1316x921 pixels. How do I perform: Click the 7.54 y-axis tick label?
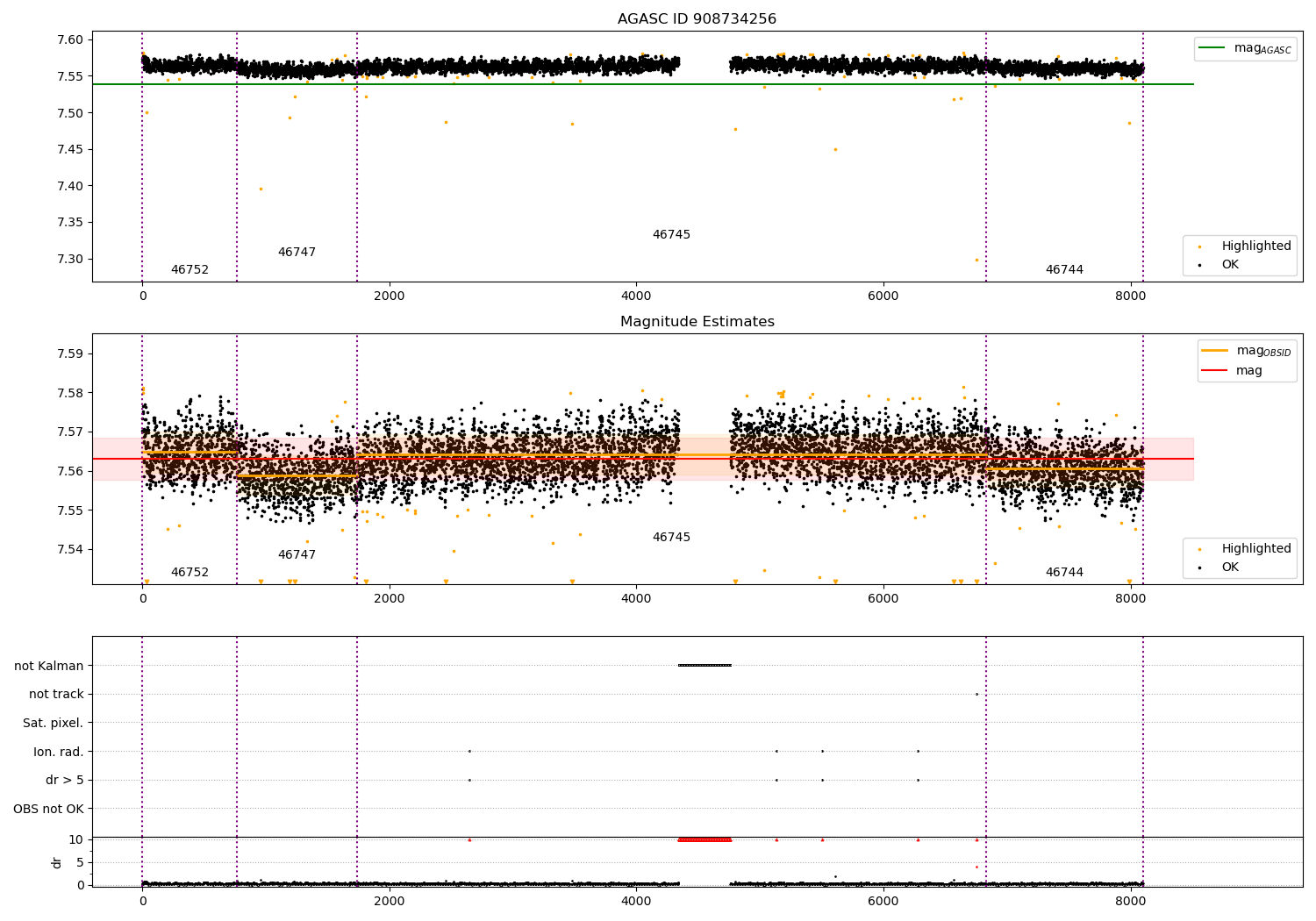70,550
